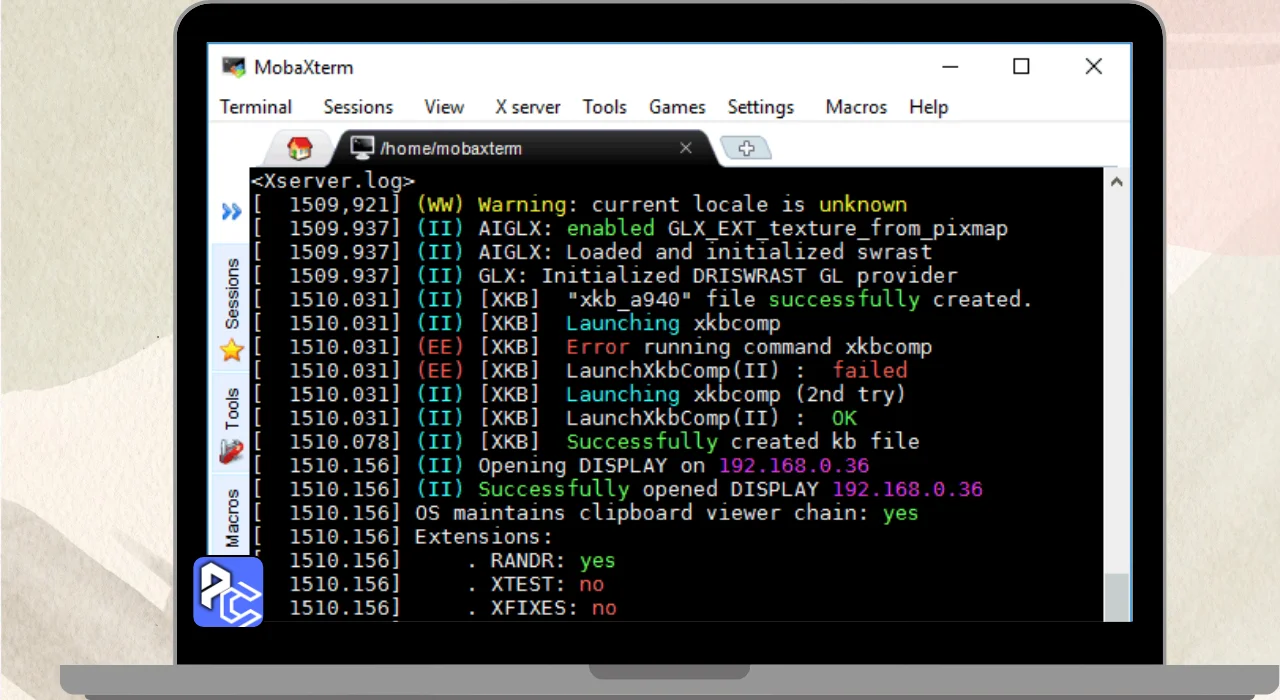Click IP in 'Successfully opened DISPLAY' line
The height and width of the screenshot is (700, 1280).
[x=907, y=490]
